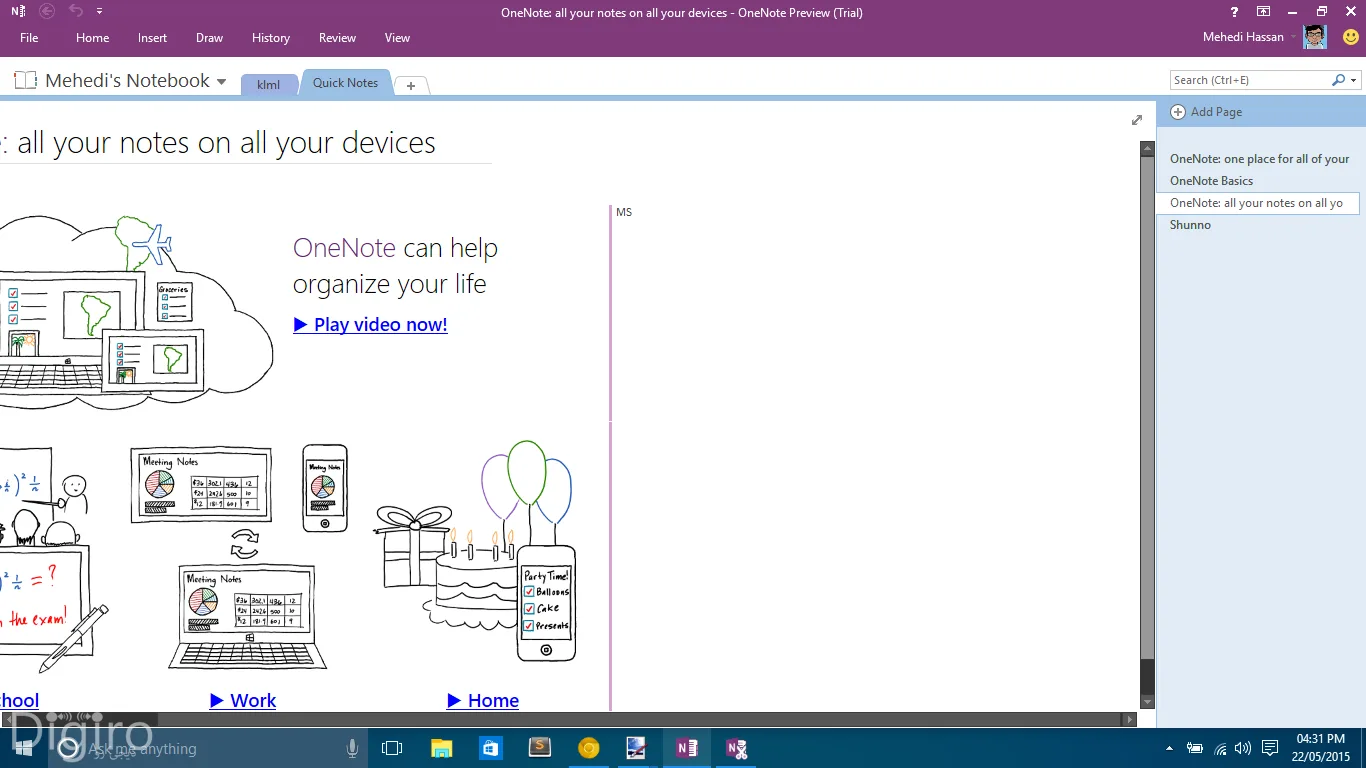Click the MS author tag in the note
The height and width of the screenshot is (768, 1366).
(x=624, y=212)
